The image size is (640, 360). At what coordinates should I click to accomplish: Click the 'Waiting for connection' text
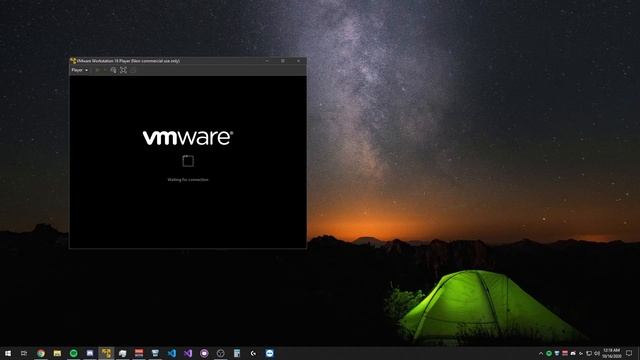click(x=188, y=180)
